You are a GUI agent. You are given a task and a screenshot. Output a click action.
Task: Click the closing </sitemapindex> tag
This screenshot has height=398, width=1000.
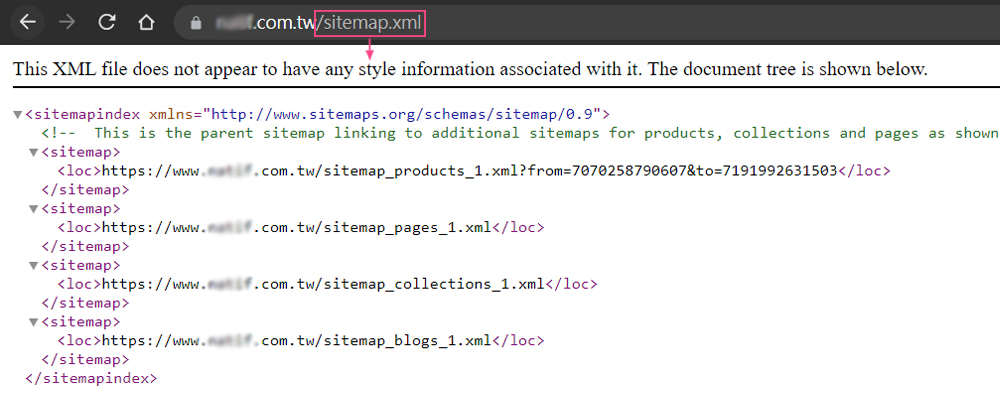(x=91, y=378)
